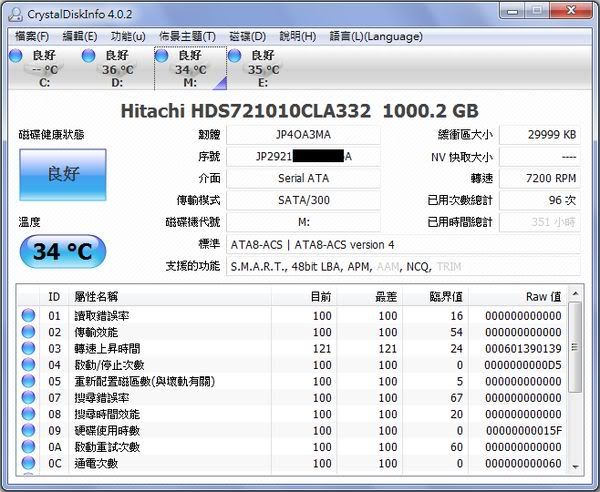Click the S.M.A.R.T. supported features field

click(x=403, y=266)
